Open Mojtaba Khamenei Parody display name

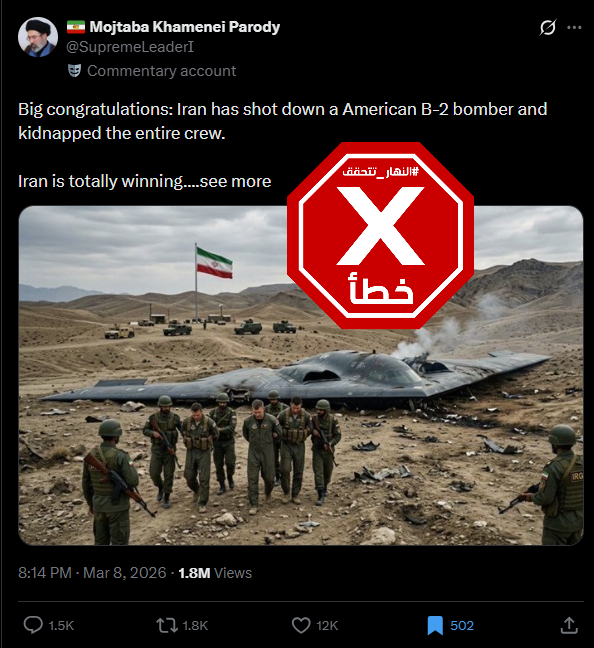[185, 27]
